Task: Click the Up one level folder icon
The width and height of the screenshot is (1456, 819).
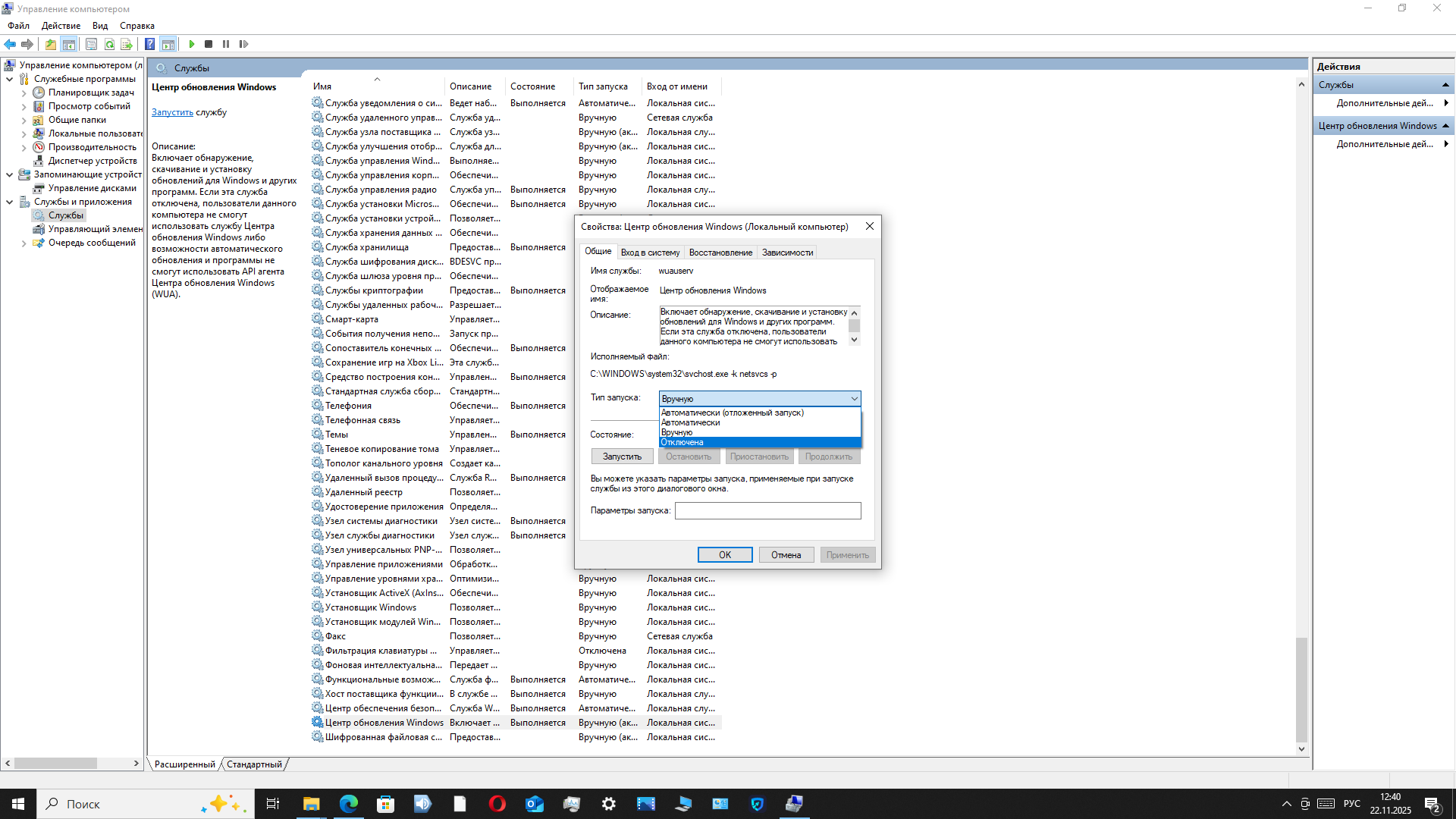Action: click(50, 44)
